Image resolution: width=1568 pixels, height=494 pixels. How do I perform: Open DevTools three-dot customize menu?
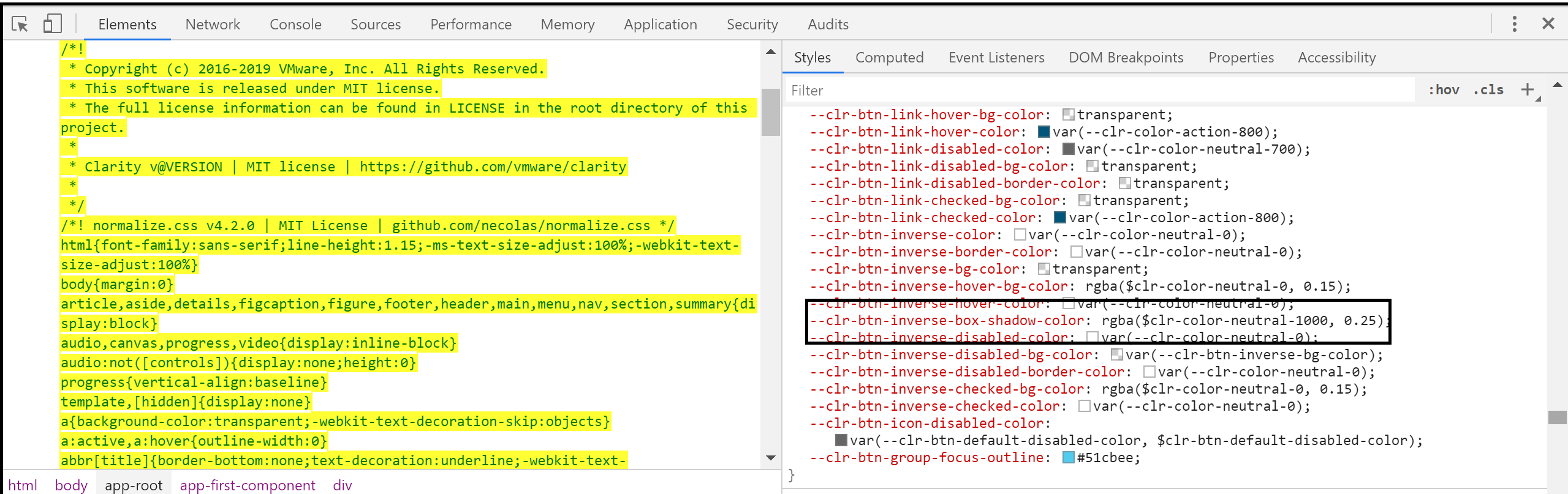point(1514,24)
